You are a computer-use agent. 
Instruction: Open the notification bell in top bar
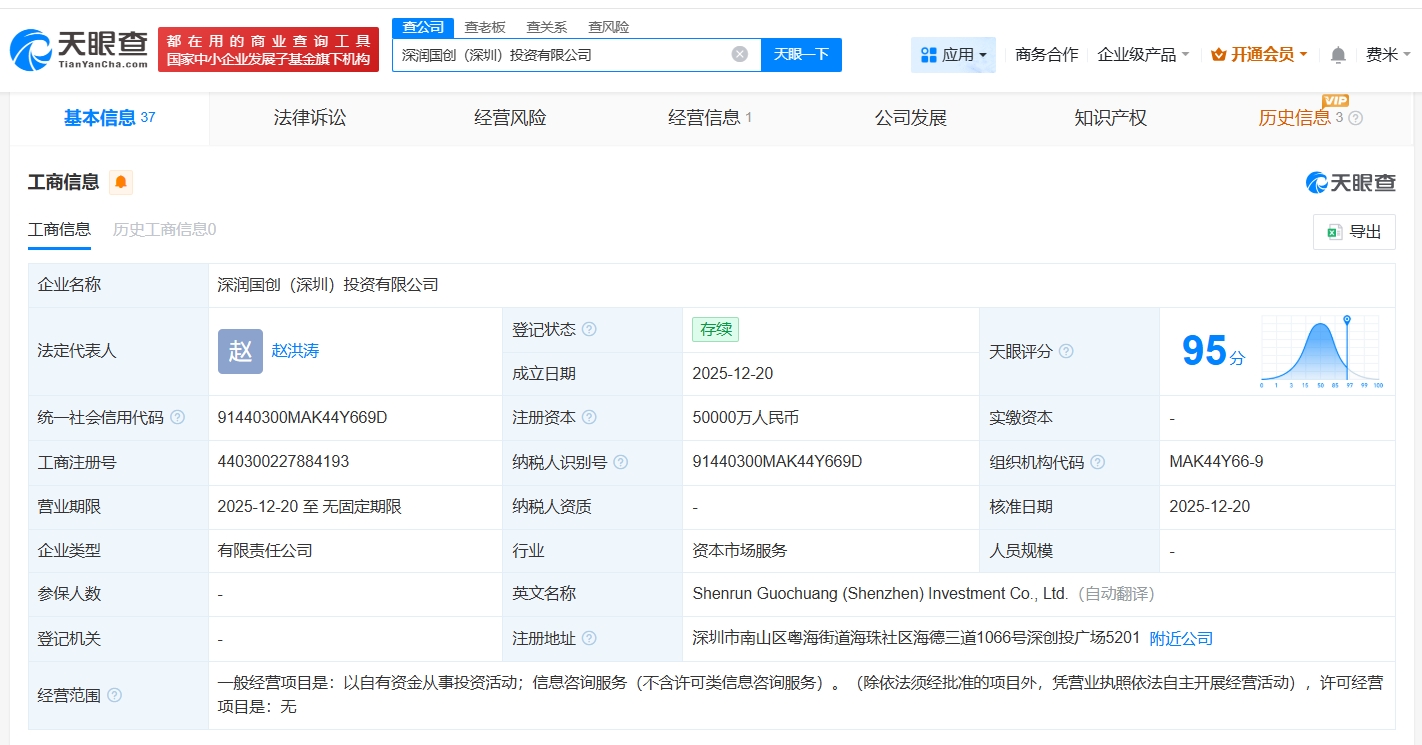[x=1338, y=55]
